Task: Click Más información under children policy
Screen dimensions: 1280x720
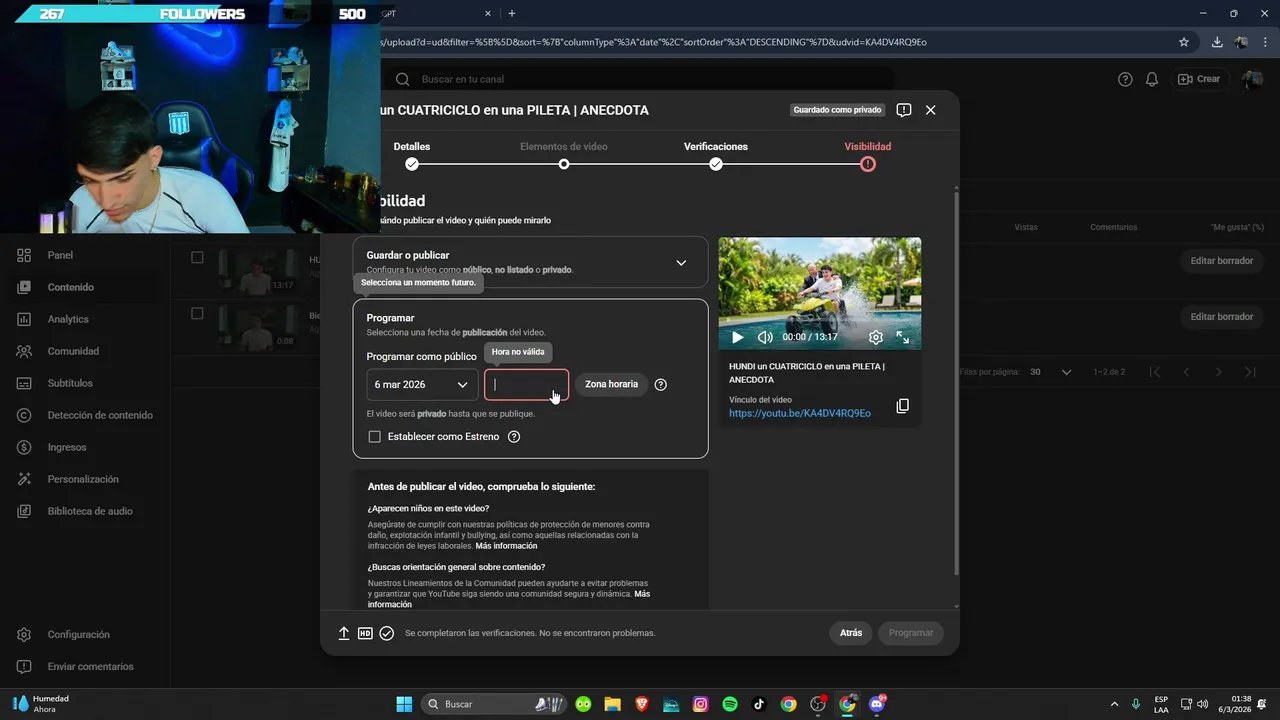Action: coord(506,546)
